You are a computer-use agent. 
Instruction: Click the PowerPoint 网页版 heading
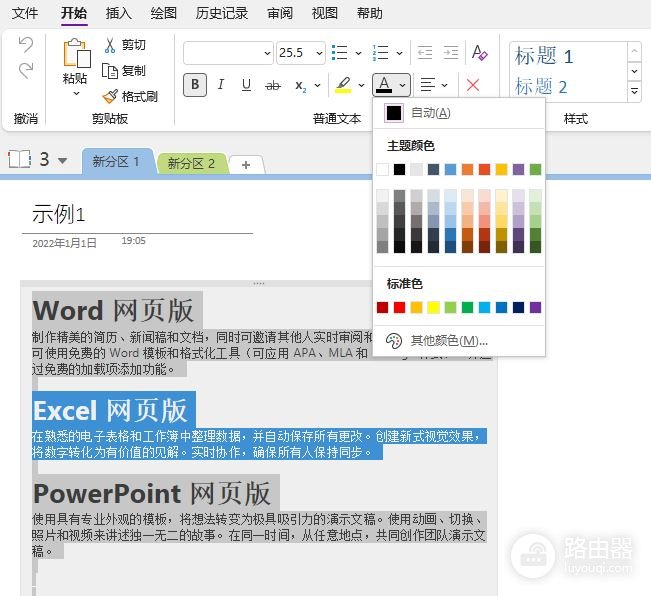(152, 493)
